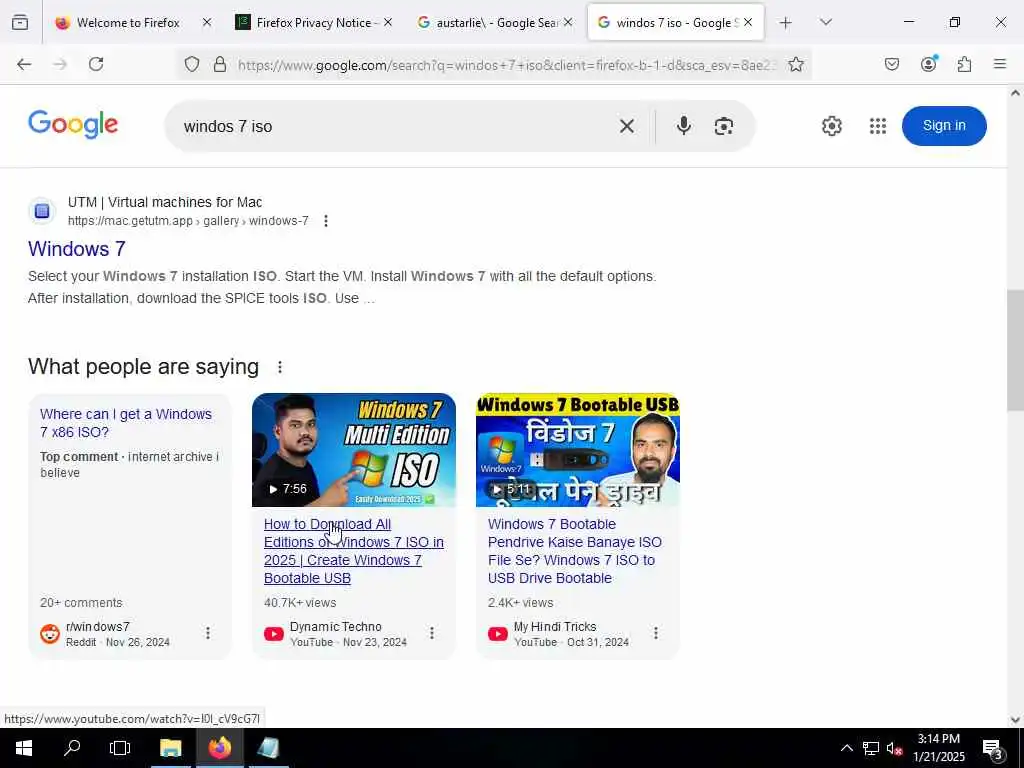List all tabs dropdown arrow
The image size is (1024, 768).
(825, 22)
